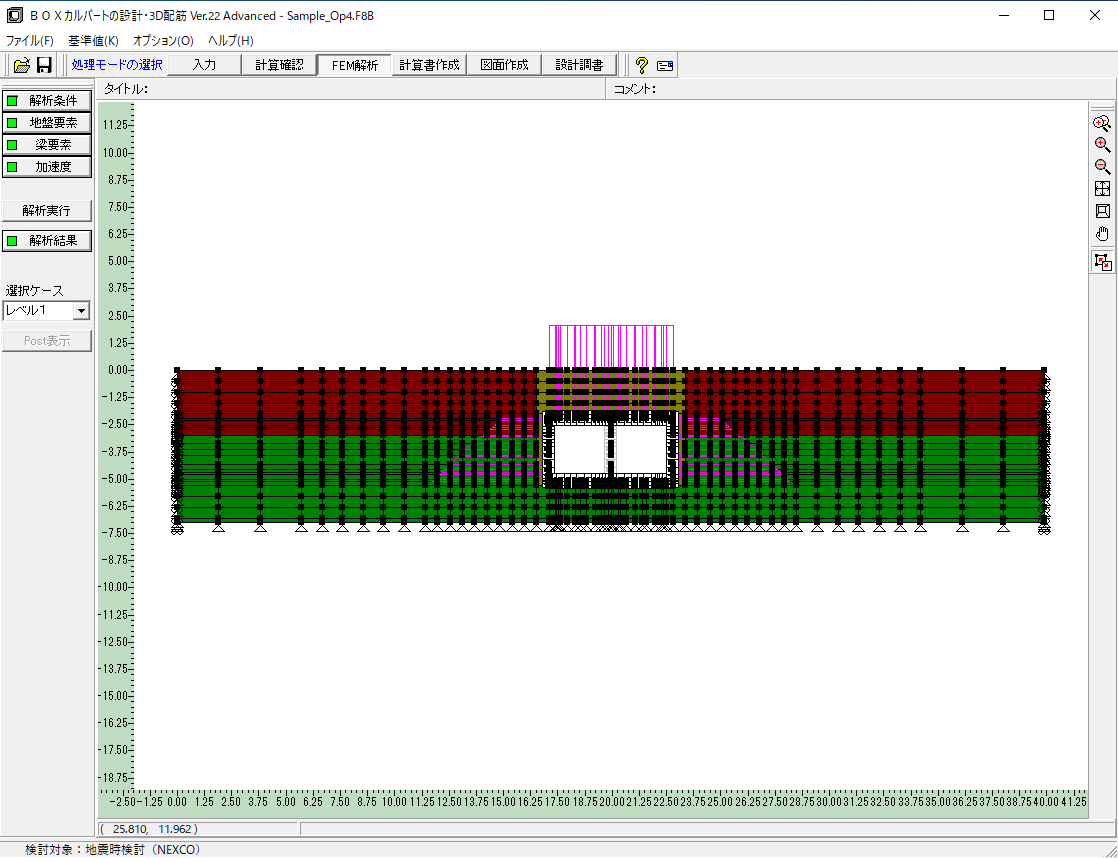Click the four-pane grid view icon
This screenshot has width=1118, height=858.
(x=1102, y=189)
